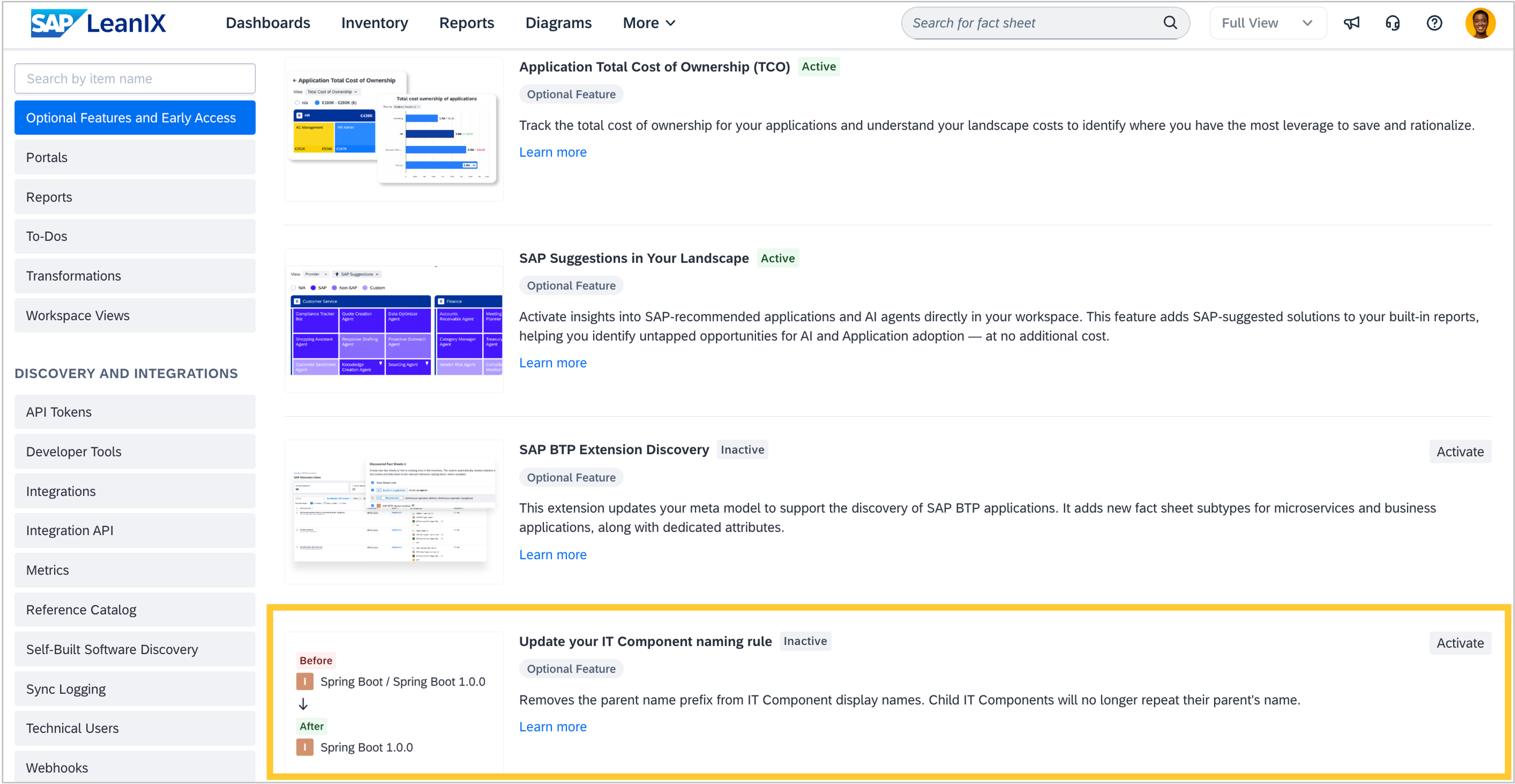Activate the IT Component naming rule

click(1459, 643)
